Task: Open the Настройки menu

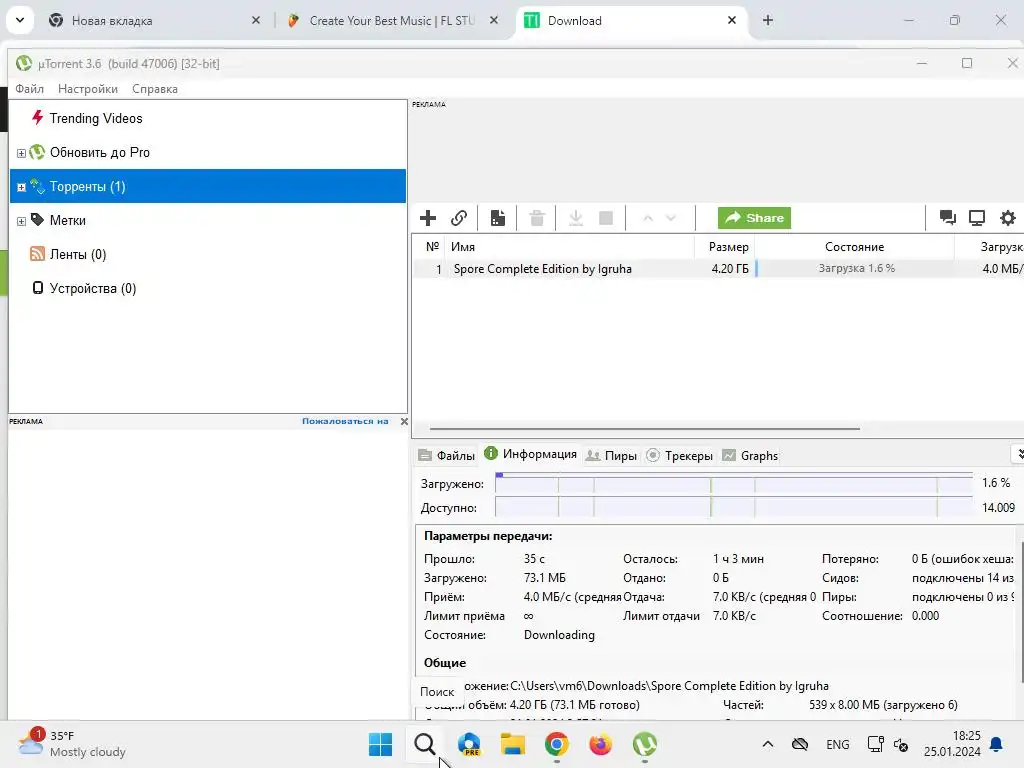Action: point(88,89)
